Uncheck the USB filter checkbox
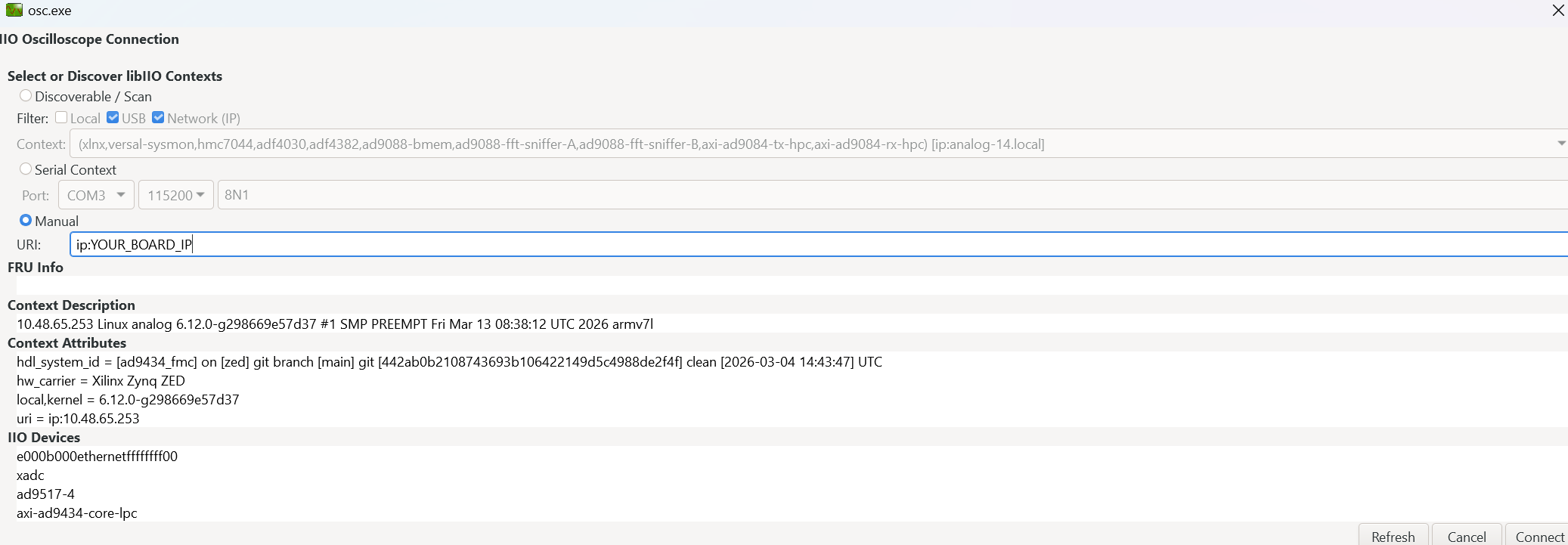Viewport: 1568px width, 545px height. coord(113,117)
